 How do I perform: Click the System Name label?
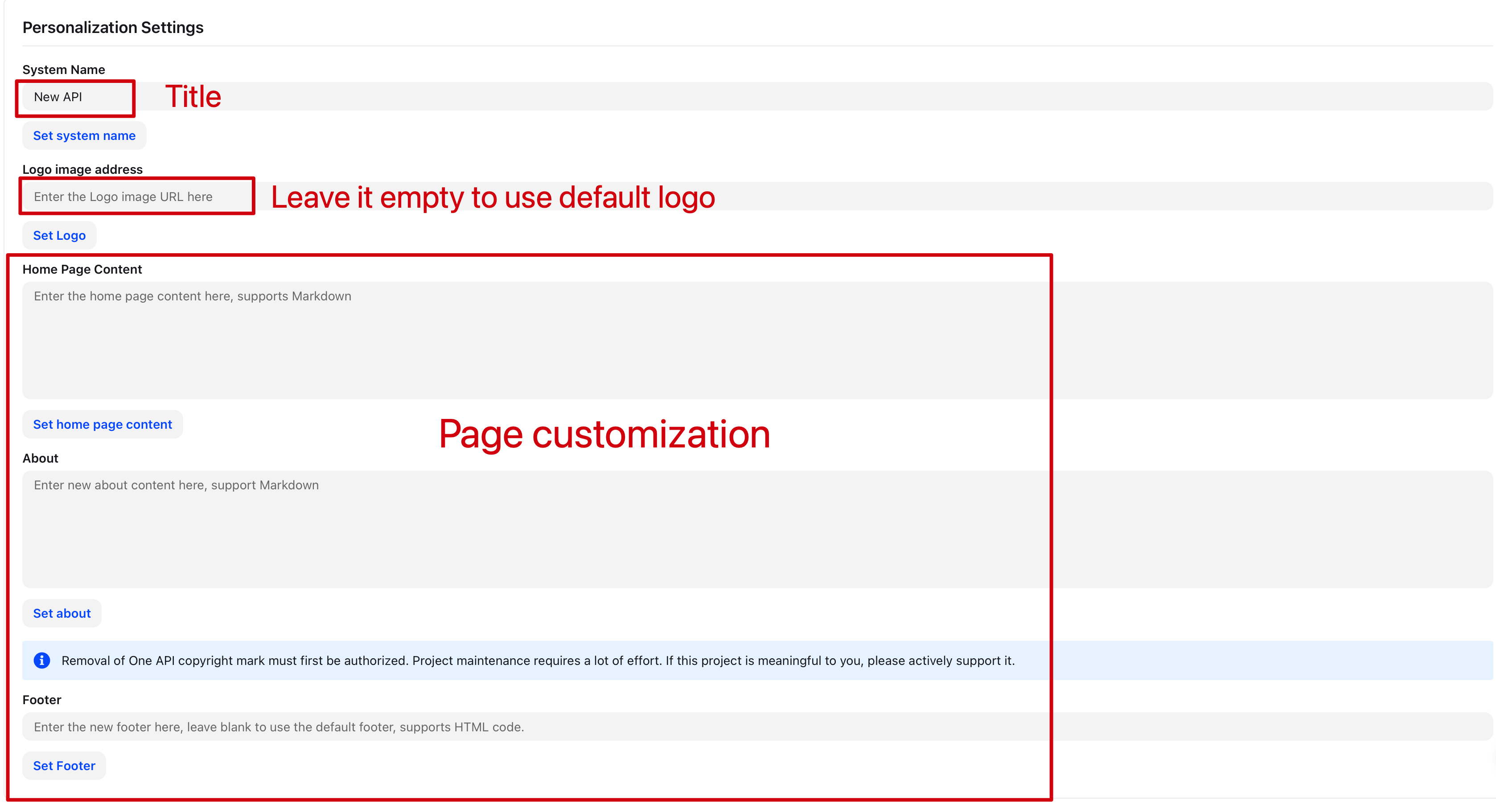point(63,70)
